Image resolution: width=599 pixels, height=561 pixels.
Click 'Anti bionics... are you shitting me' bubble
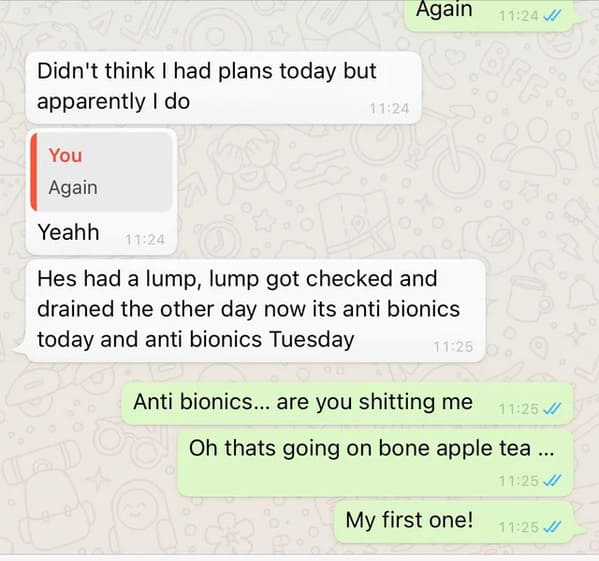click(347, 403)
